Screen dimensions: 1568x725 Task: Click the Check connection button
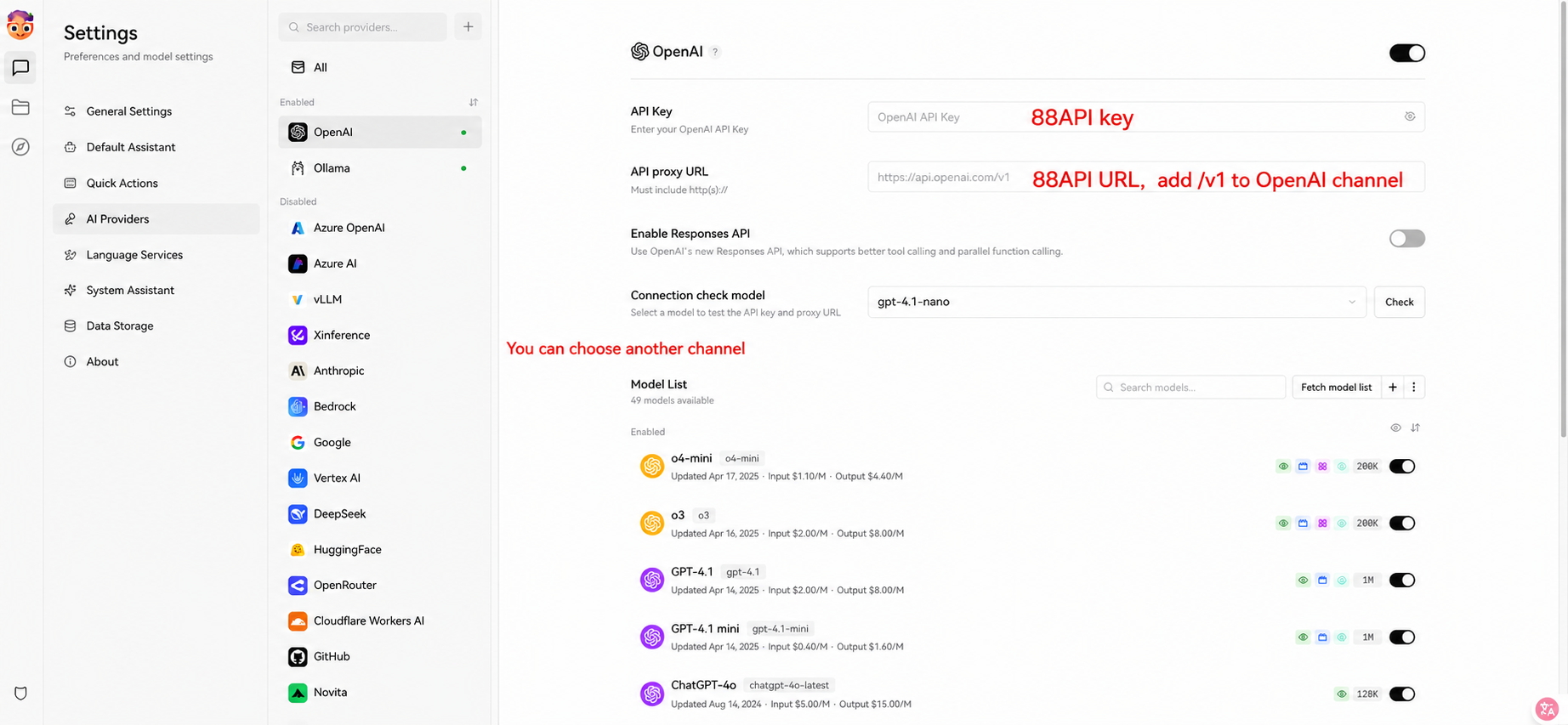pyautogui.click(x=1400, y=302)
